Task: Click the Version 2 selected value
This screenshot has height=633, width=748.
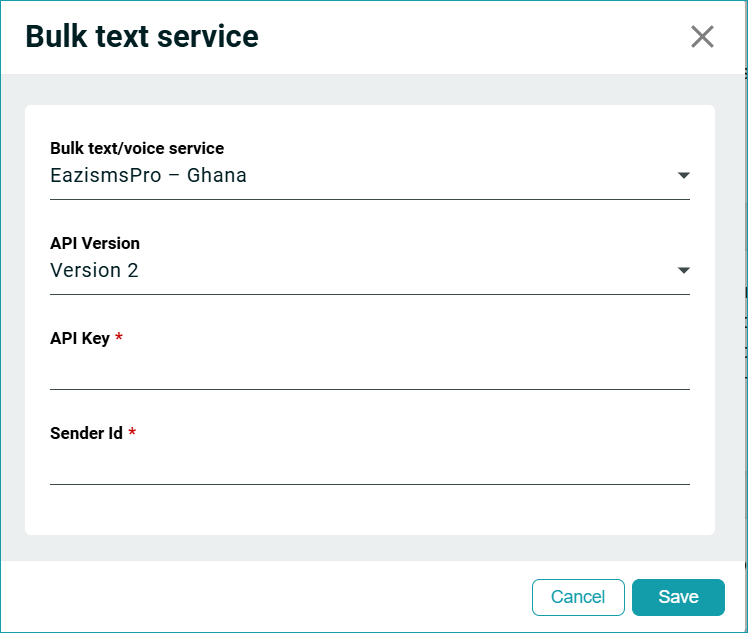Action: coord(94,271)
